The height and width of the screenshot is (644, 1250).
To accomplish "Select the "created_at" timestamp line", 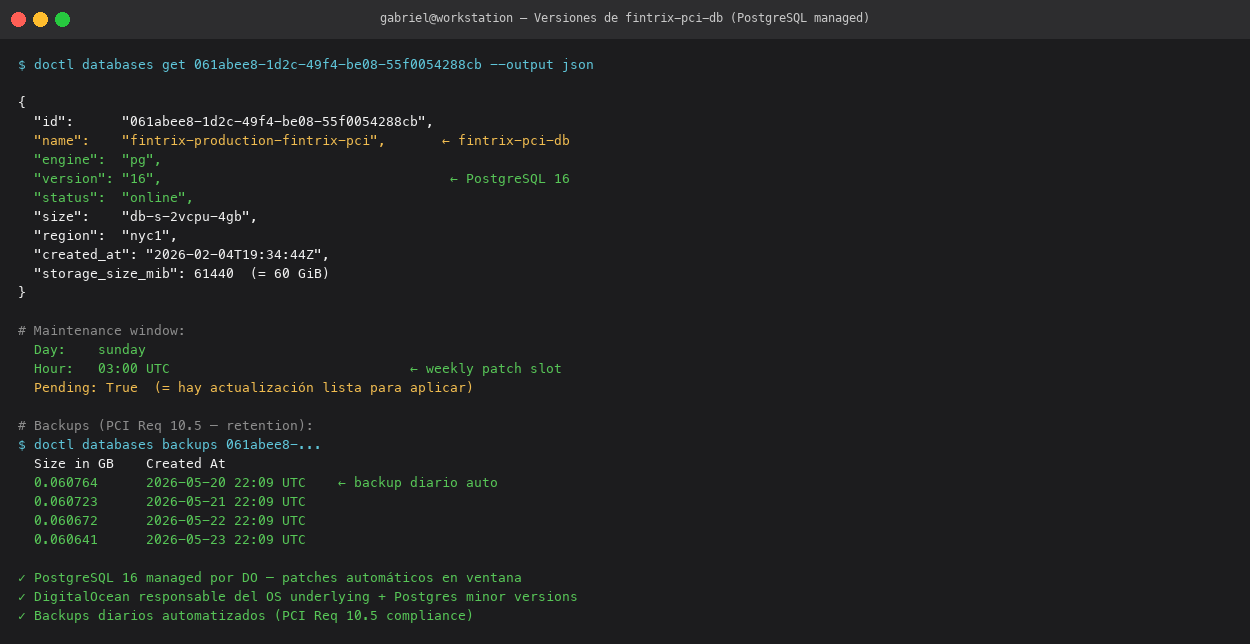I will point(182,254).
